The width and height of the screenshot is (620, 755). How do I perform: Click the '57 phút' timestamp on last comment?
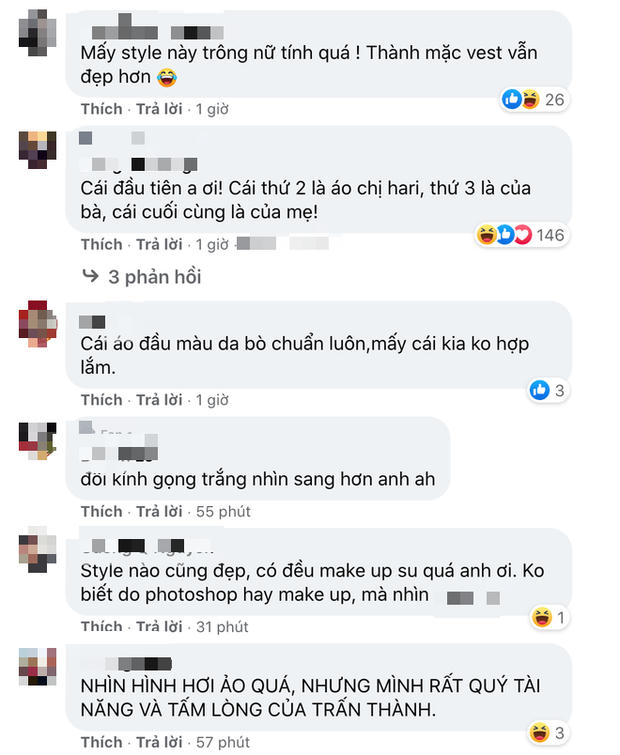pos(223,742)
